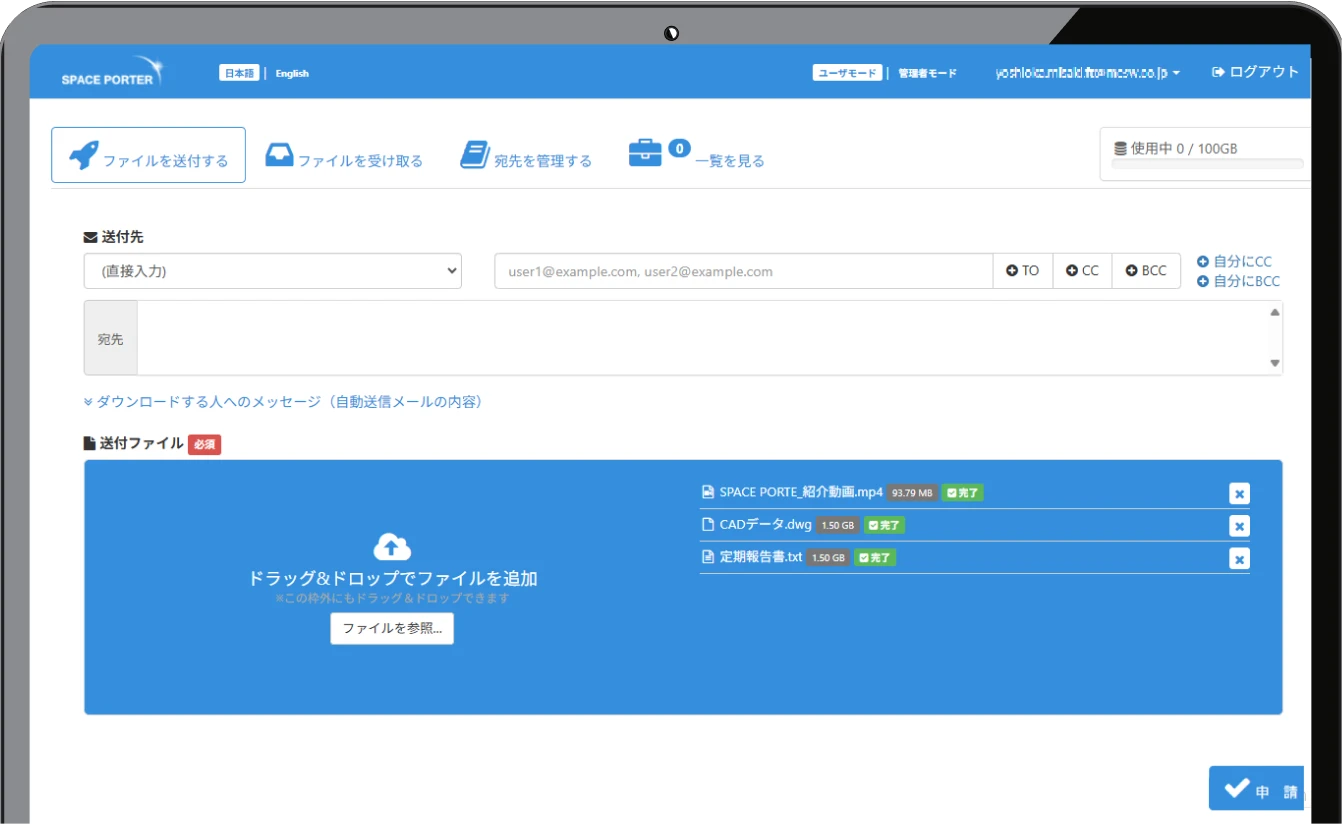Switch language to English
Screen dimensions: 1342x824
click(292, 73)
